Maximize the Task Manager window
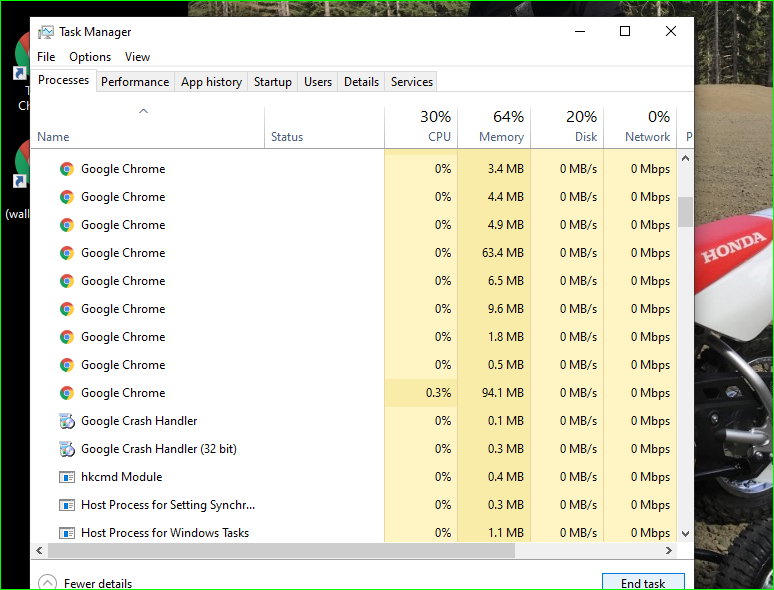The width and height of the screenshot is (774, 590). point(625,31)
